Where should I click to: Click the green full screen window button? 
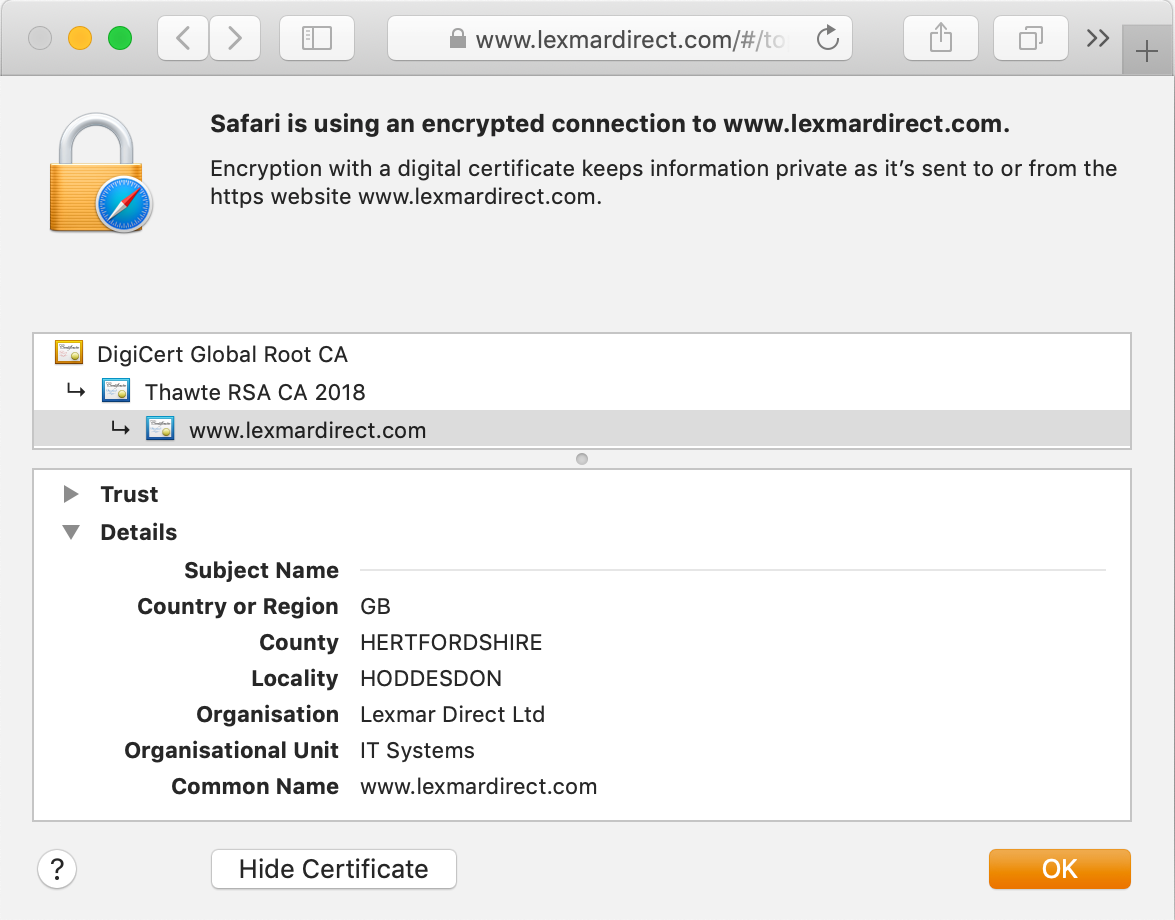click(x=120, y=37)
